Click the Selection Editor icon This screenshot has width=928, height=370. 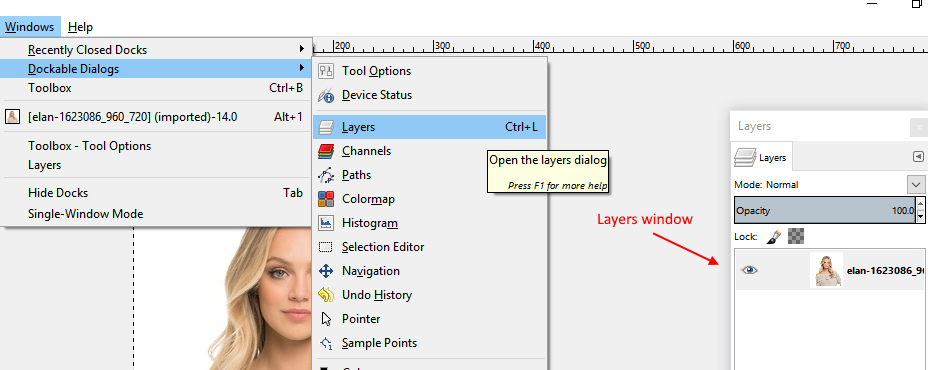(326, 247)
